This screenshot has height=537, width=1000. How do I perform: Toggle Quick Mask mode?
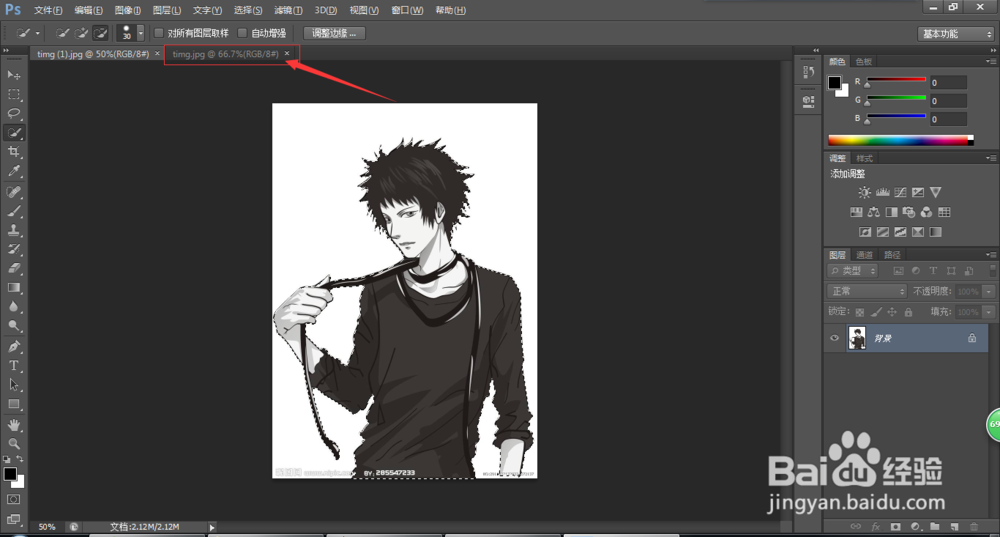[x=13, y=499]
